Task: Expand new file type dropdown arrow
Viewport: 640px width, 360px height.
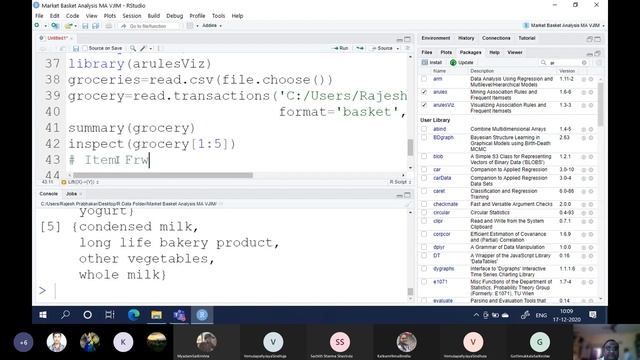Action: point(45,26)
